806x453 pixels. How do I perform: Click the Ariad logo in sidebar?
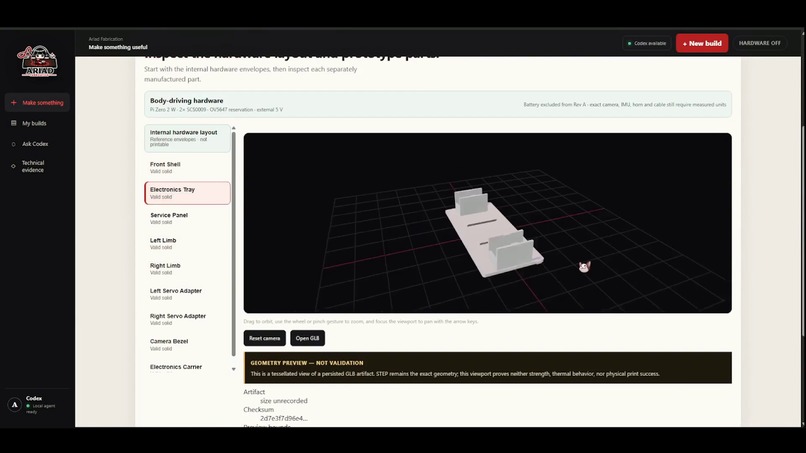coord(38,61)
